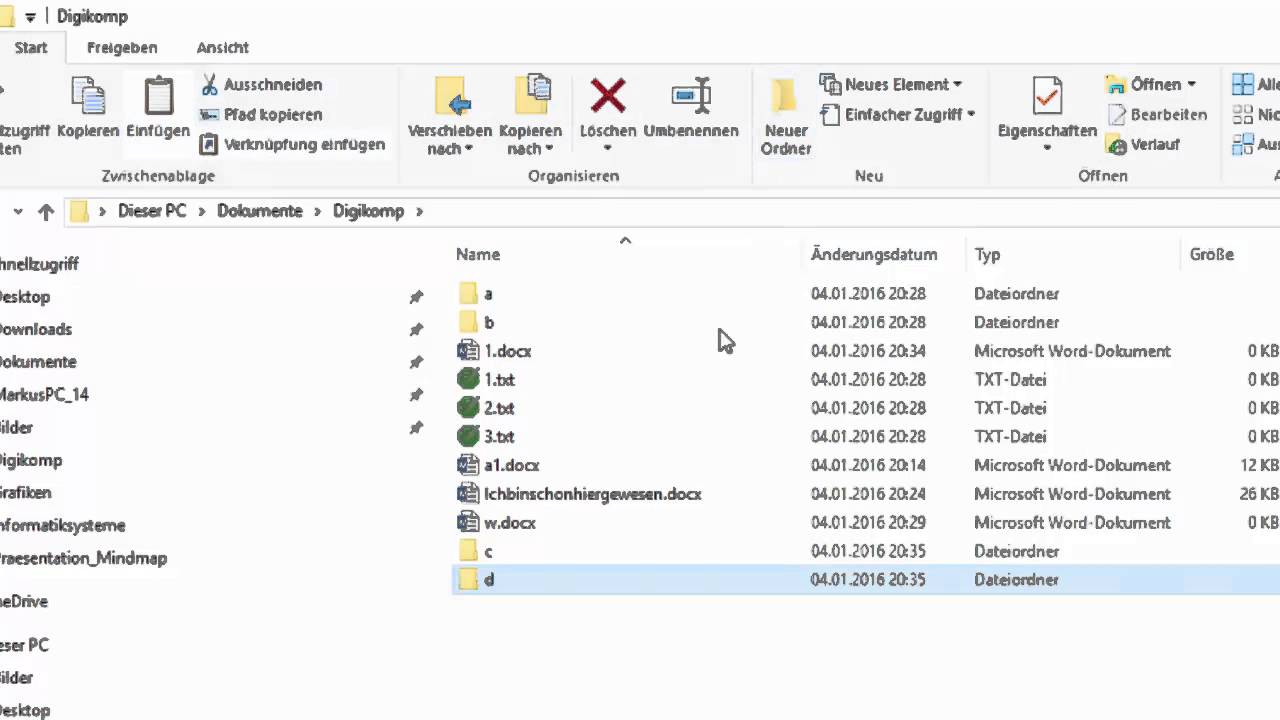
Task: Click the Kopieren icon in Zwischenablage
Action: 88,96
